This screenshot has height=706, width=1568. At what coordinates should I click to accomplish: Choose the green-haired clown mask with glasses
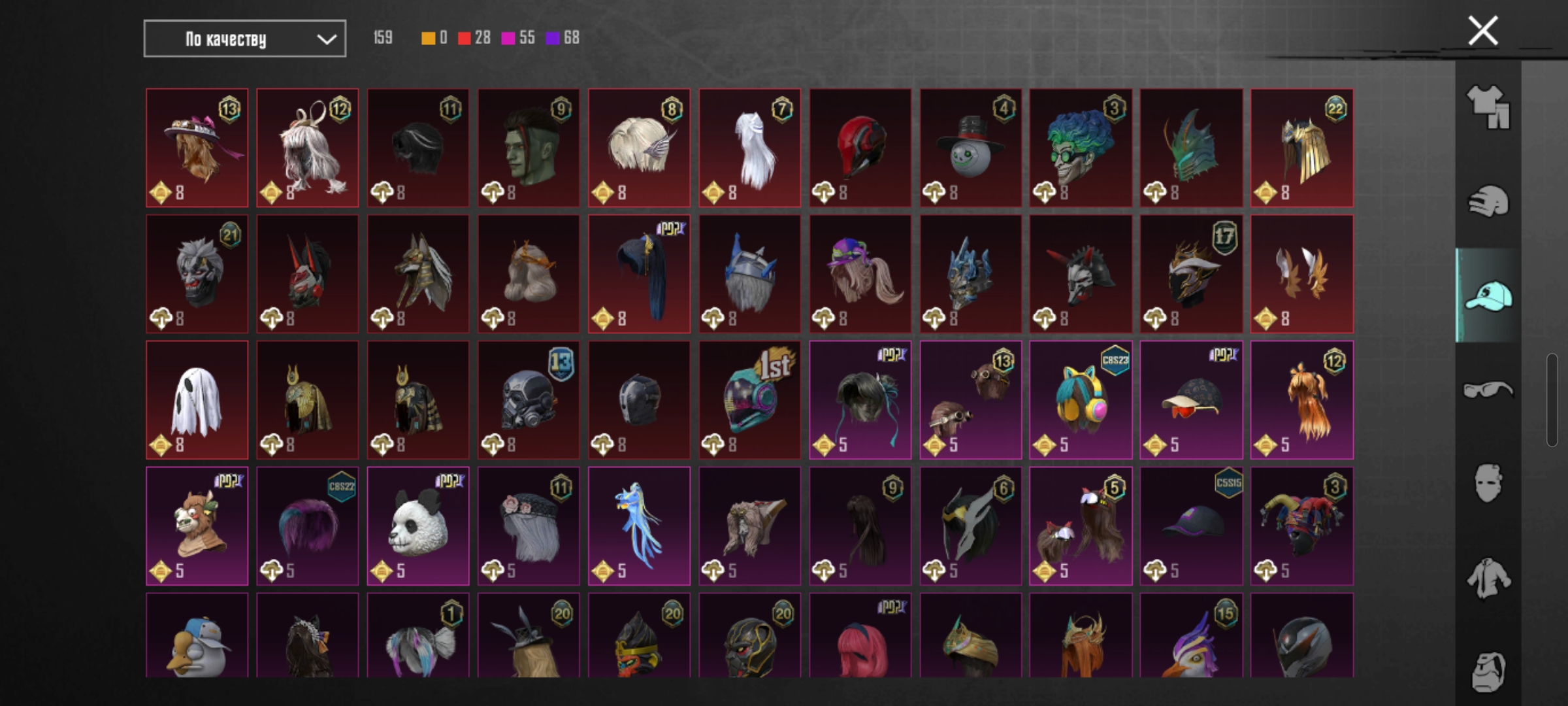coord(1081,148)
